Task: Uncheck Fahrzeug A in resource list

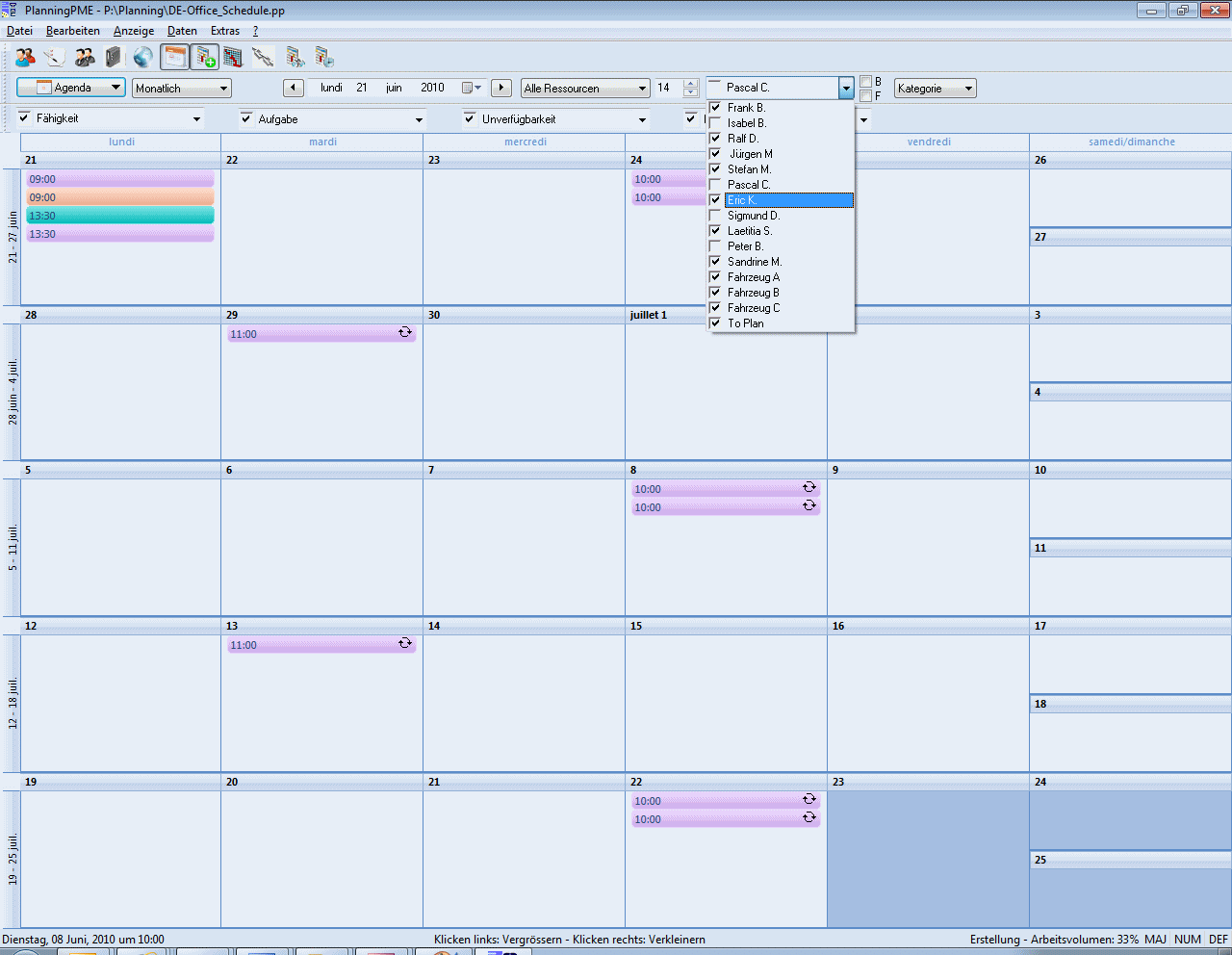Action: (x=715, y=277)
